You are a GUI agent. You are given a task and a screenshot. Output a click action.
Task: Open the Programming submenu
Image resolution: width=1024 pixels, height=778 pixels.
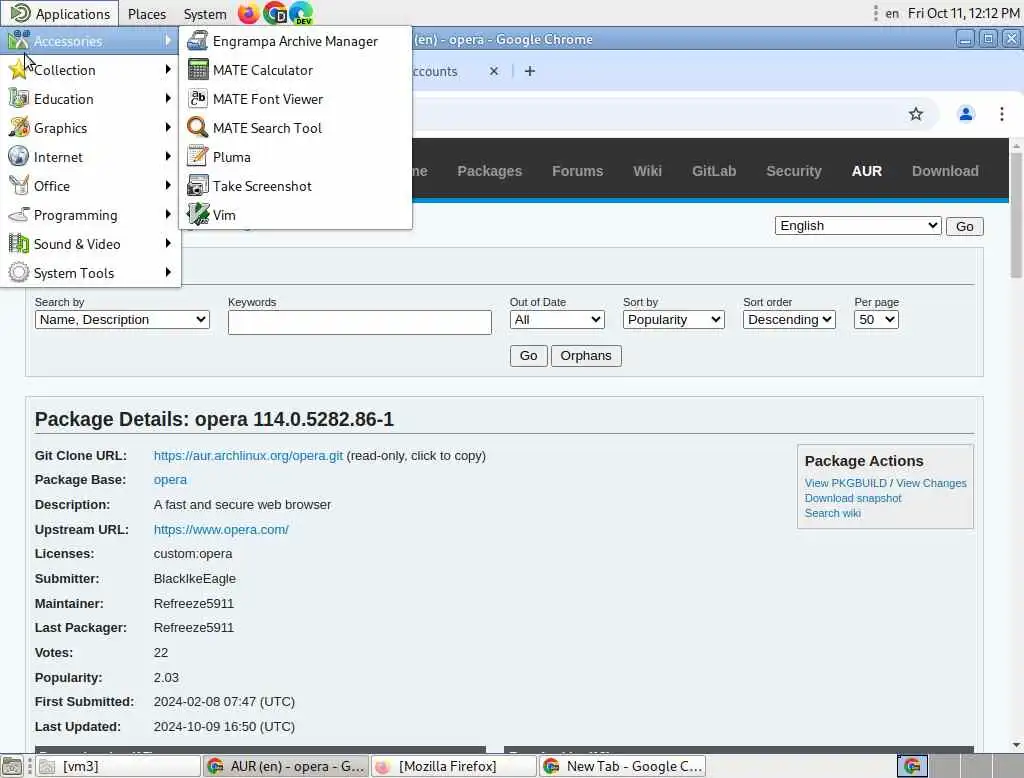[91, 215]
